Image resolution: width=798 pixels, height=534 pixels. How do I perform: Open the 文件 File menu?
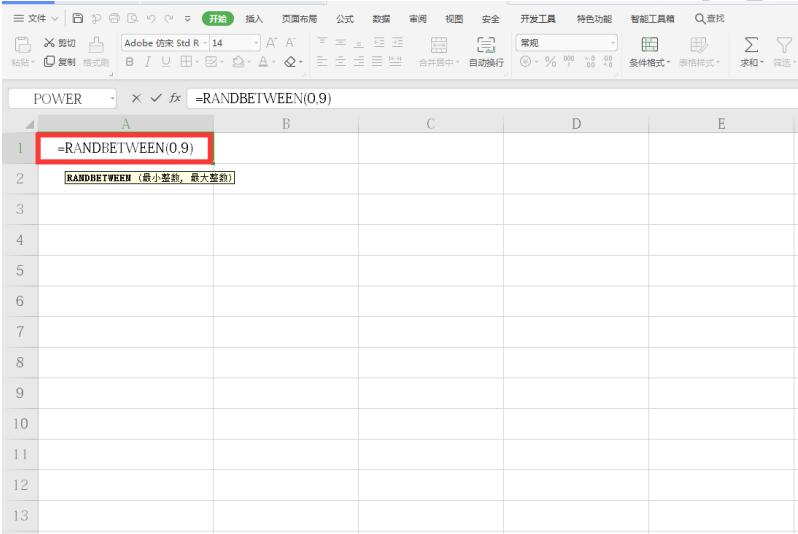pos(36,18)
